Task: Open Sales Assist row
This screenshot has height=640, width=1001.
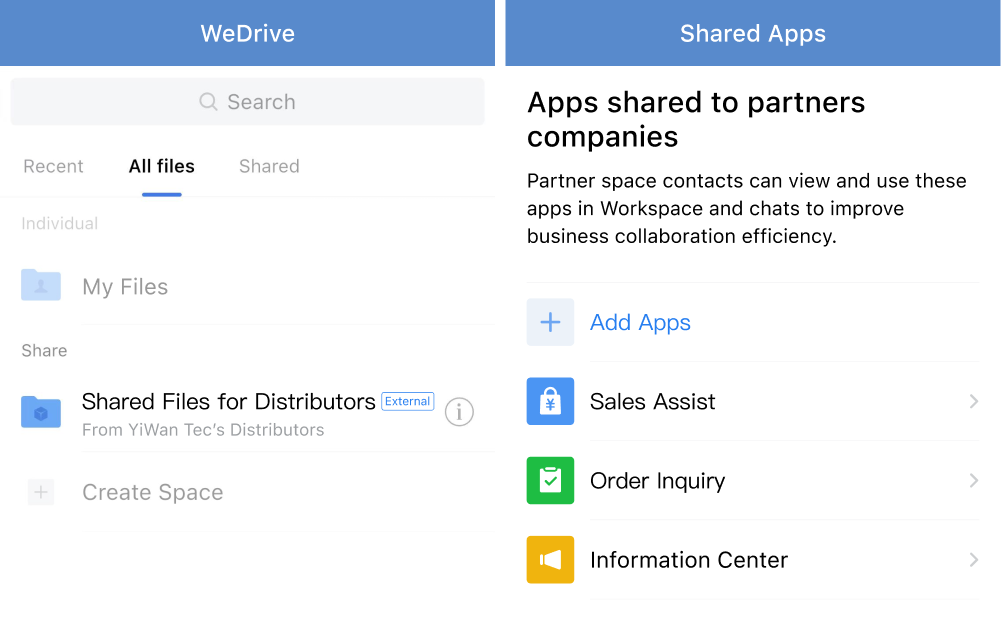Action: click(x=753, y=401)
